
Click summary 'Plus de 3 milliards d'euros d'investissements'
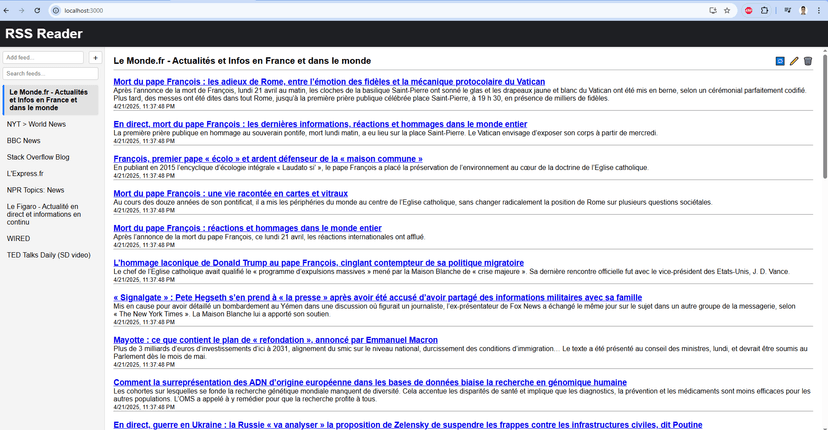pyautogui.click(x=460, y=352)
